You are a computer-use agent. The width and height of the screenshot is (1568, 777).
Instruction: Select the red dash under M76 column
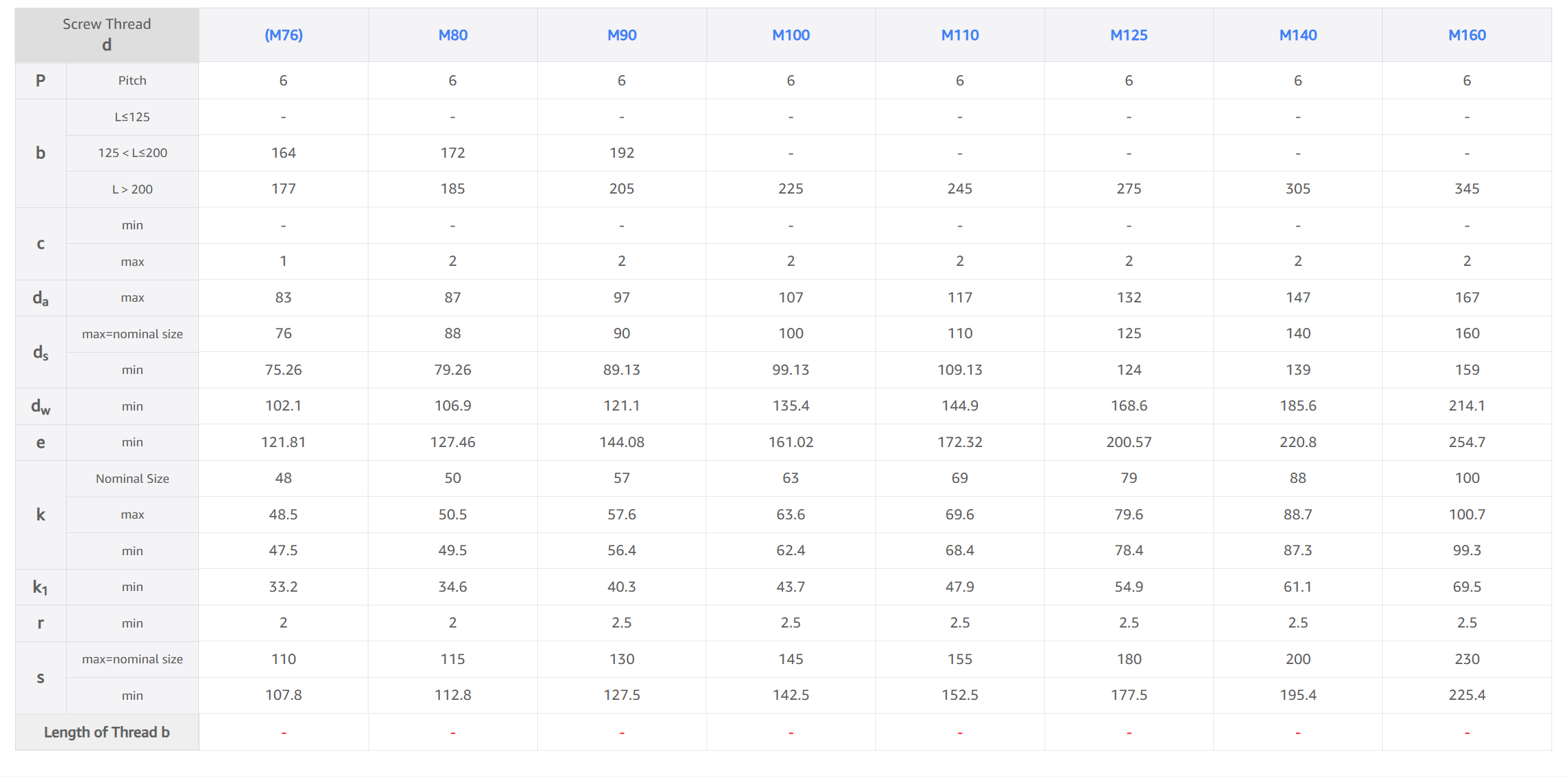284,733
